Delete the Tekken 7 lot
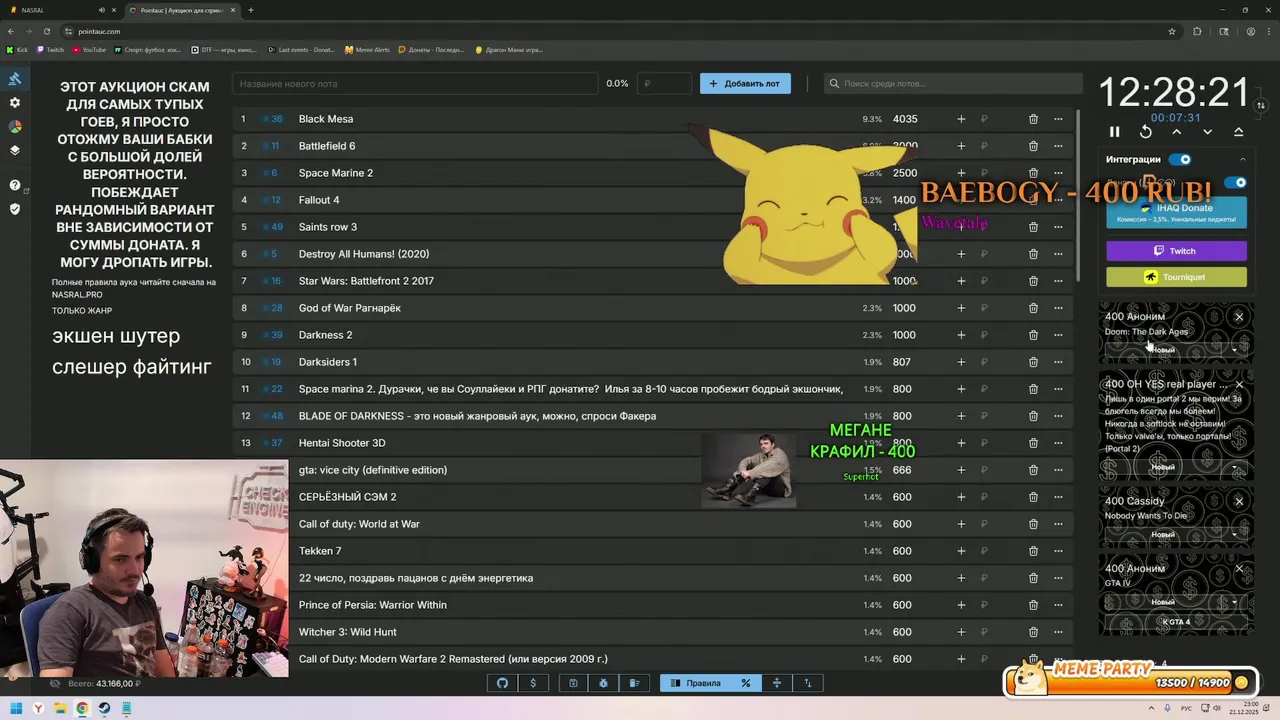The width and height of the screenshot is (1280, 720). point(1033,551)
